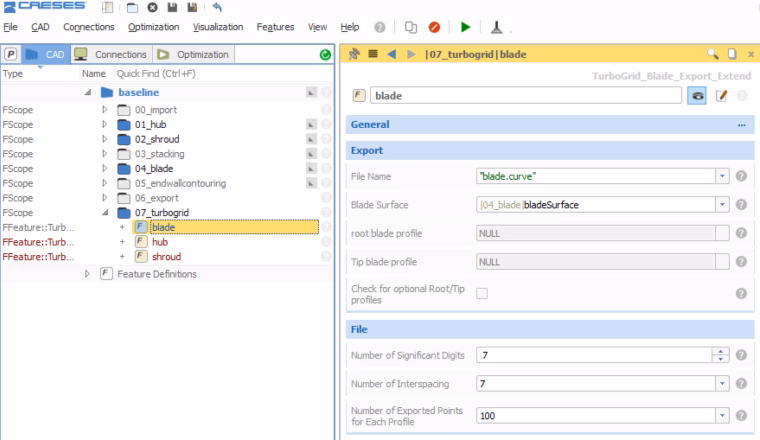Expand the hub feature with its plus sign
760x440 pixels.
[x=122, y=242]
